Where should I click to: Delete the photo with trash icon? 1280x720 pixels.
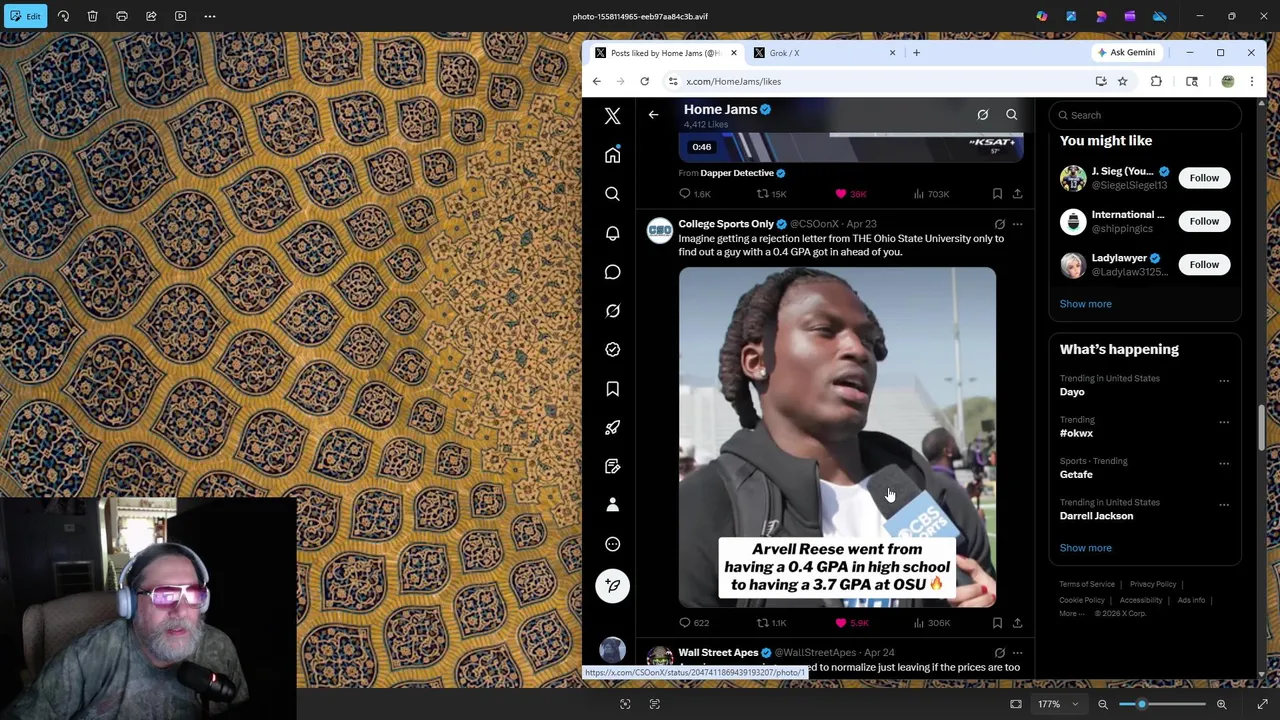point(92,16)
